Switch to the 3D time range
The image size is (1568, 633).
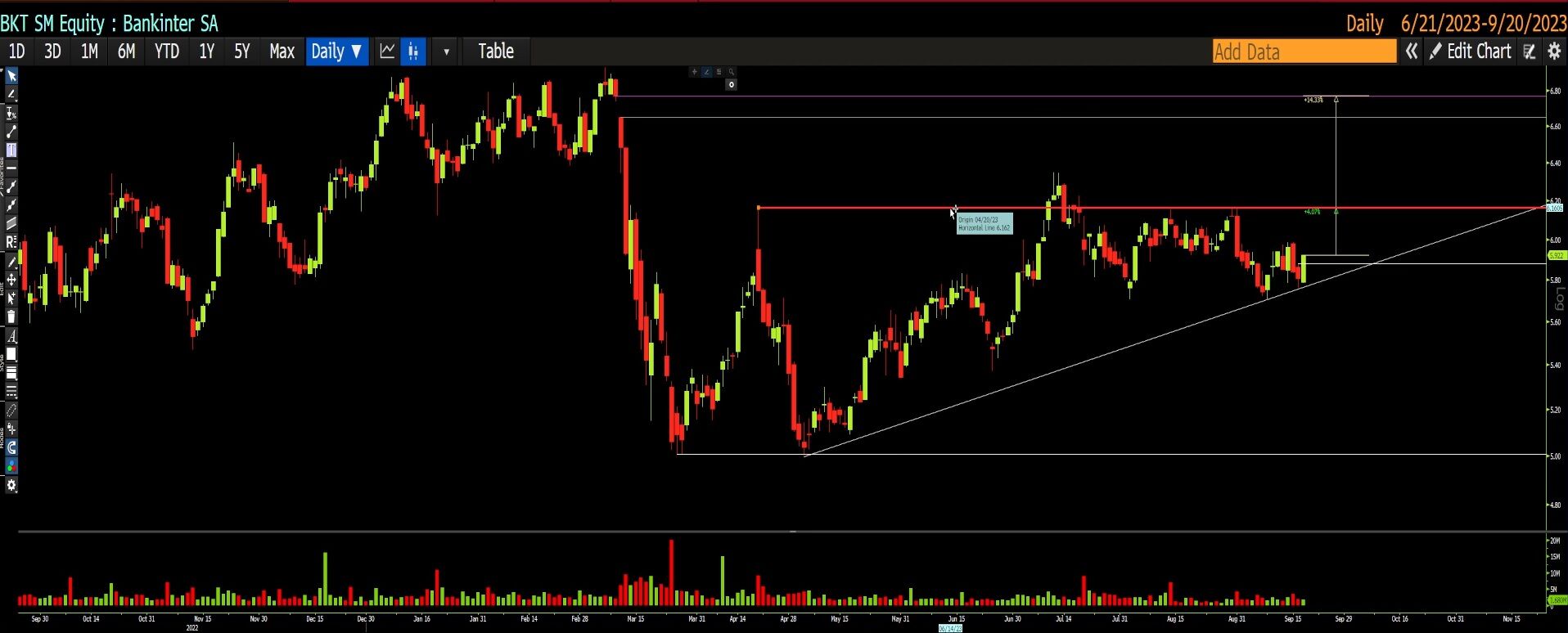click(x=52, y=52)
